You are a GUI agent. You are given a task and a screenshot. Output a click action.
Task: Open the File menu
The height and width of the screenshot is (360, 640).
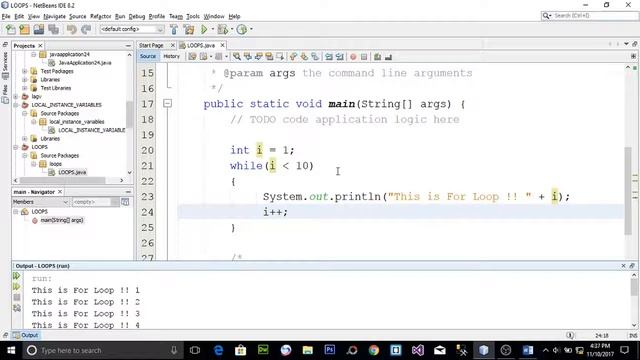tap(6, 16)
